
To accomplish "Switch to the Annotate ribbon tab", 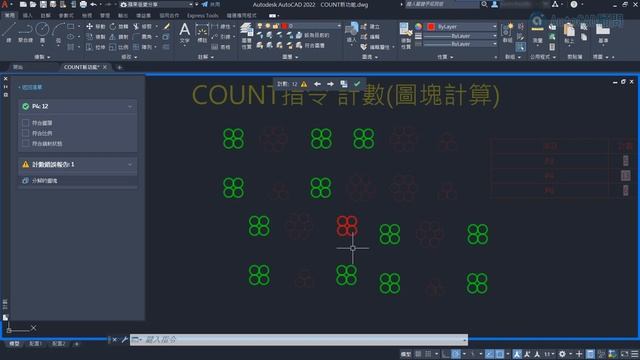I will [46, 16].
